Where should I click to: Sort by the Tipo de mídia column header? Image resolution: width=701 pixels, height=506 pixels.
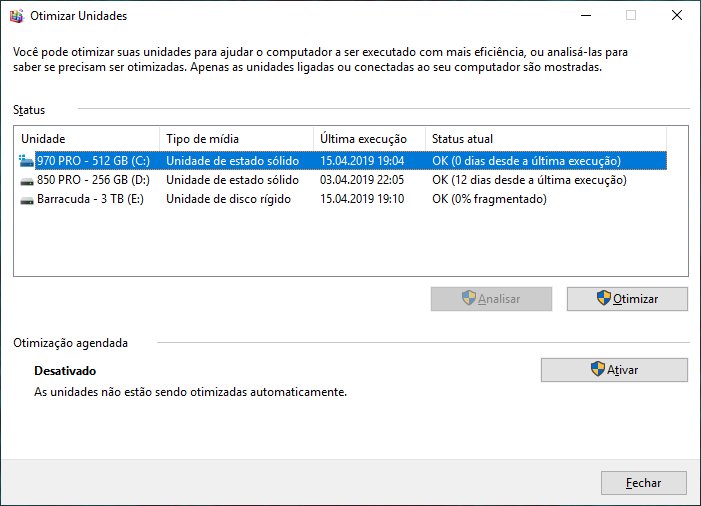click(236, 139)
